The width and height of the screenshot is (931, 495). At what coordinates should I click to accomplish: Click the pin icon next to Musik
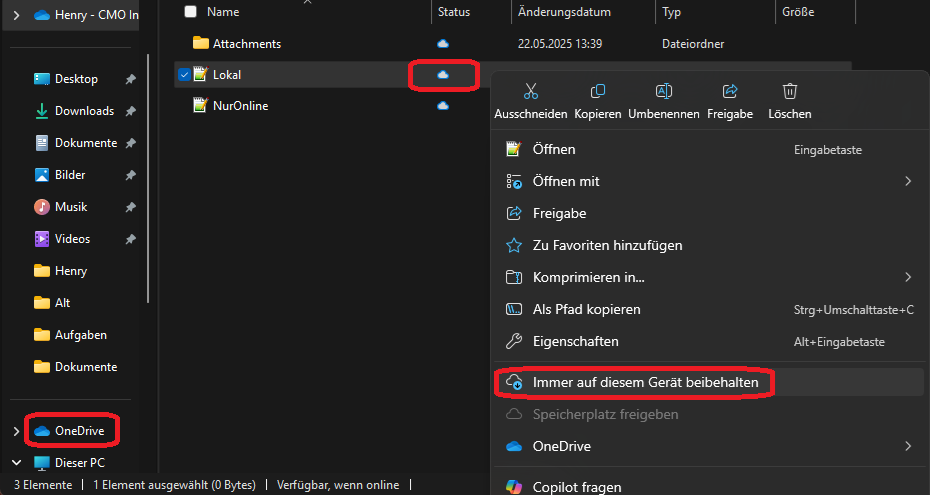131,207
